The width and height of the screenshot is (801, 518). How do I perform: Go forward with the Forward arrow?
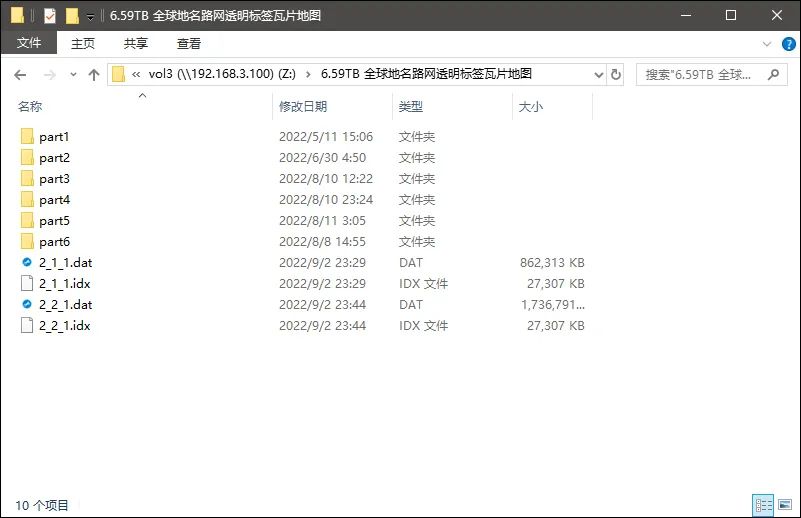[50, 75]
